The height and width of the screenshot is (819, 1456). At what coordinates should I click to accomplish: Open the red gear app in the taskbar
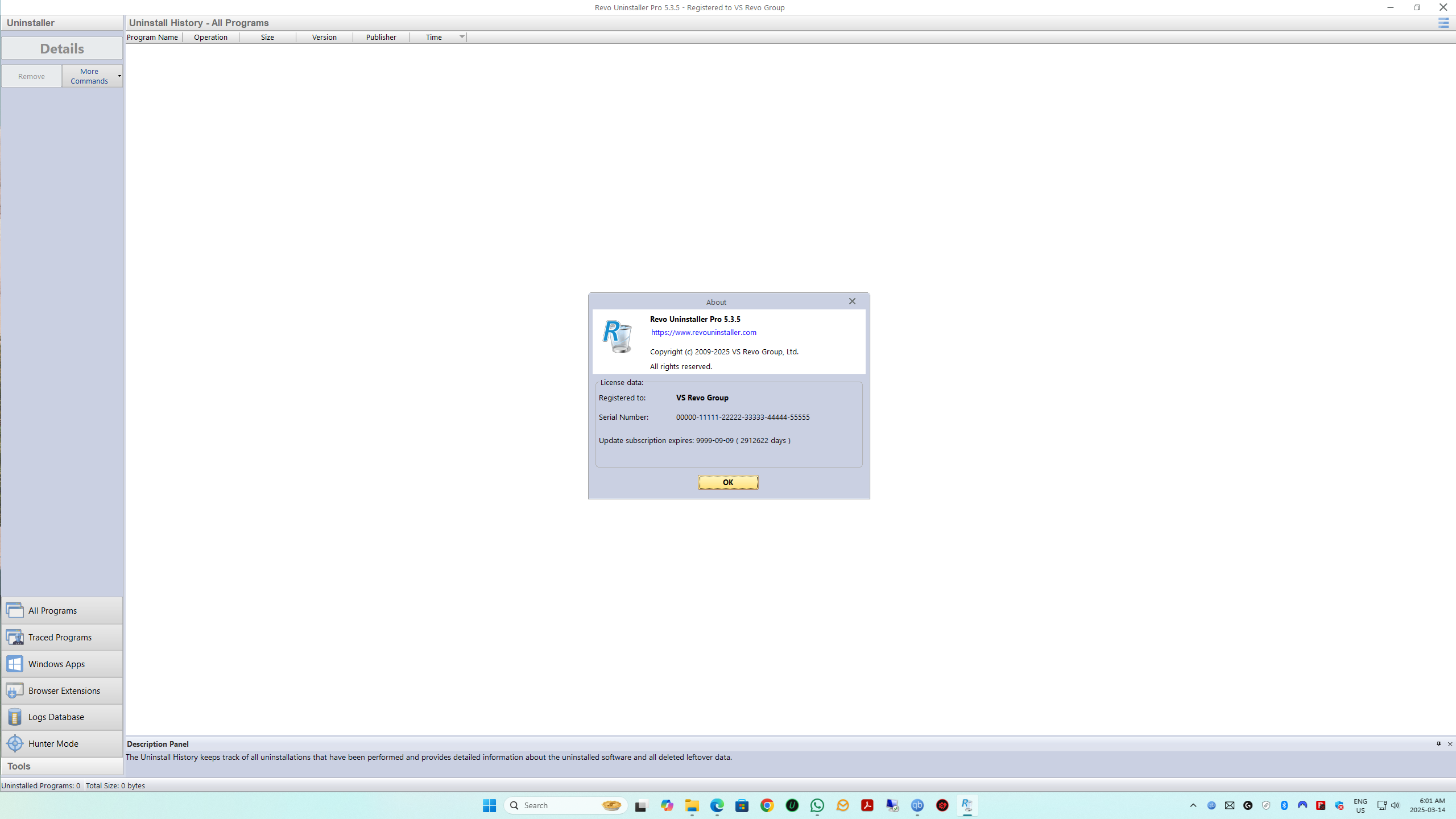tap(942, 805)
